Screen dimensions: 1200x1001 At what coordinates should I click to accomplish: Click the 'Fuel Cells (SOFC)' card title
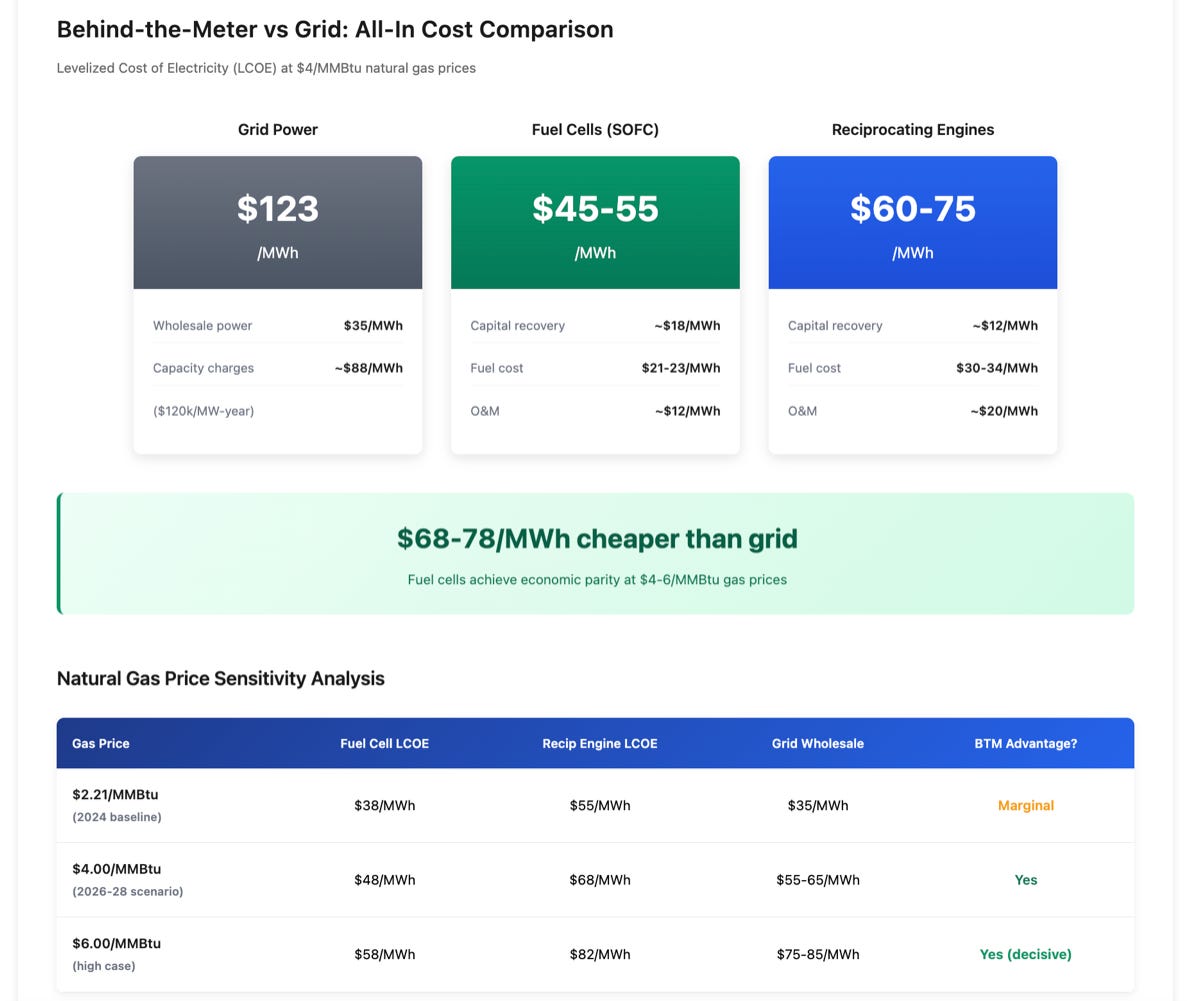click(595, 129)
